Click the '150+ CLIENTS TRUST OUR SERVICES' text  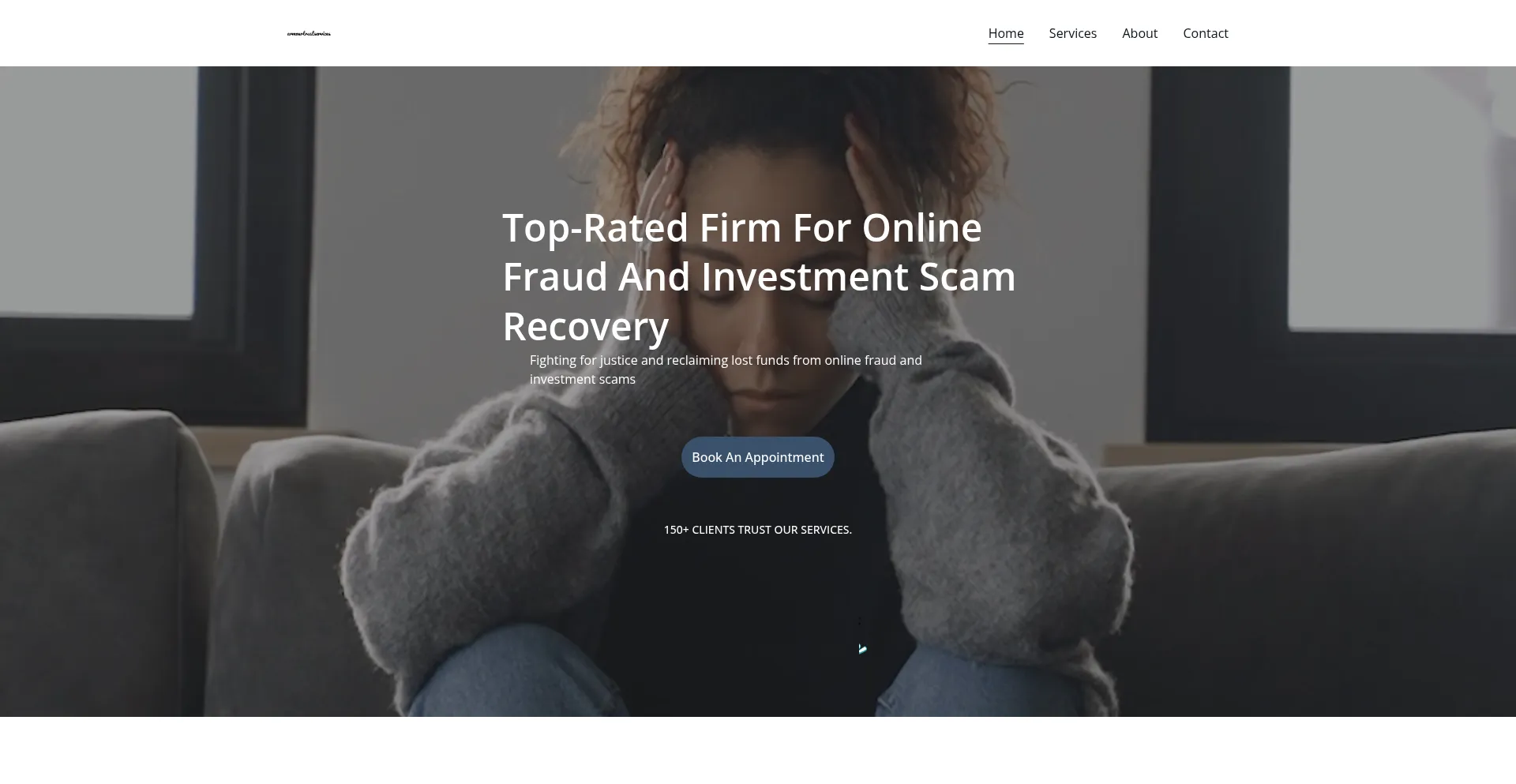(x=757, y=530)
